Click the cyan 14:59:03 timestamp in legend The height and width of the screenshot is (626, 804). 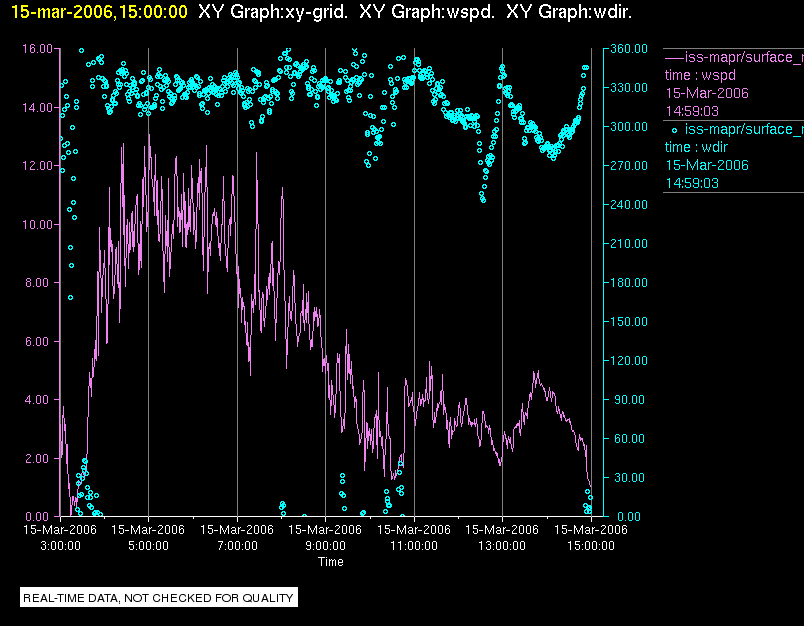pos(692,184)
